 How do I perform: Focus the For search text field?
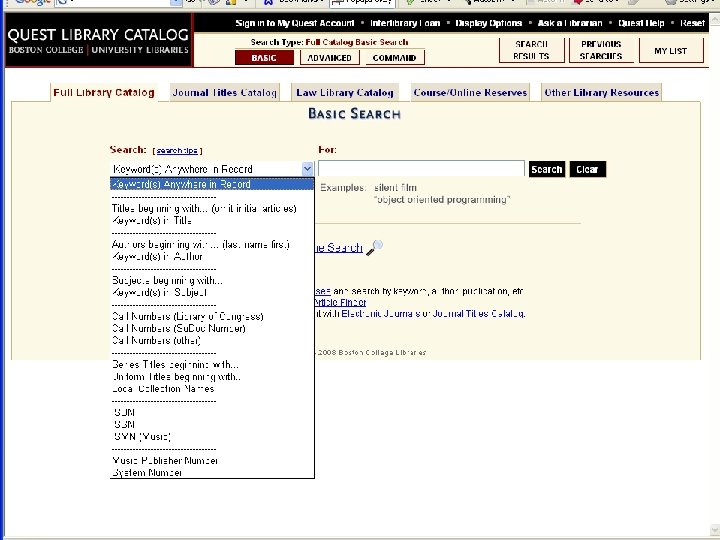coord(421,169)
